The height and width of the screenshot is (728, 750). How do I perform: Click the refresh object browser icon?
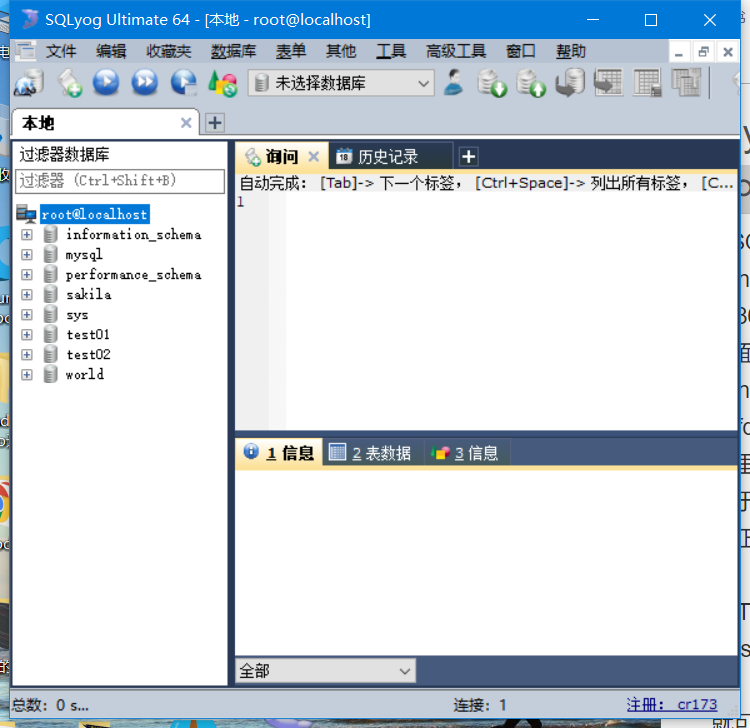(222, 83)
